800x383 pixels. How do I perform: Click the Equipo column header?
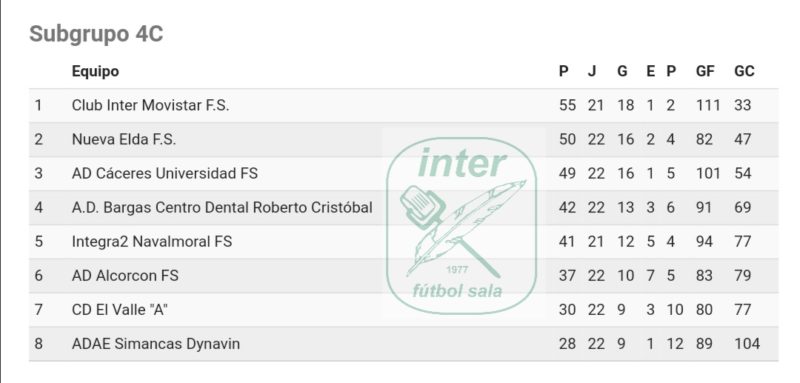[95, 71]
